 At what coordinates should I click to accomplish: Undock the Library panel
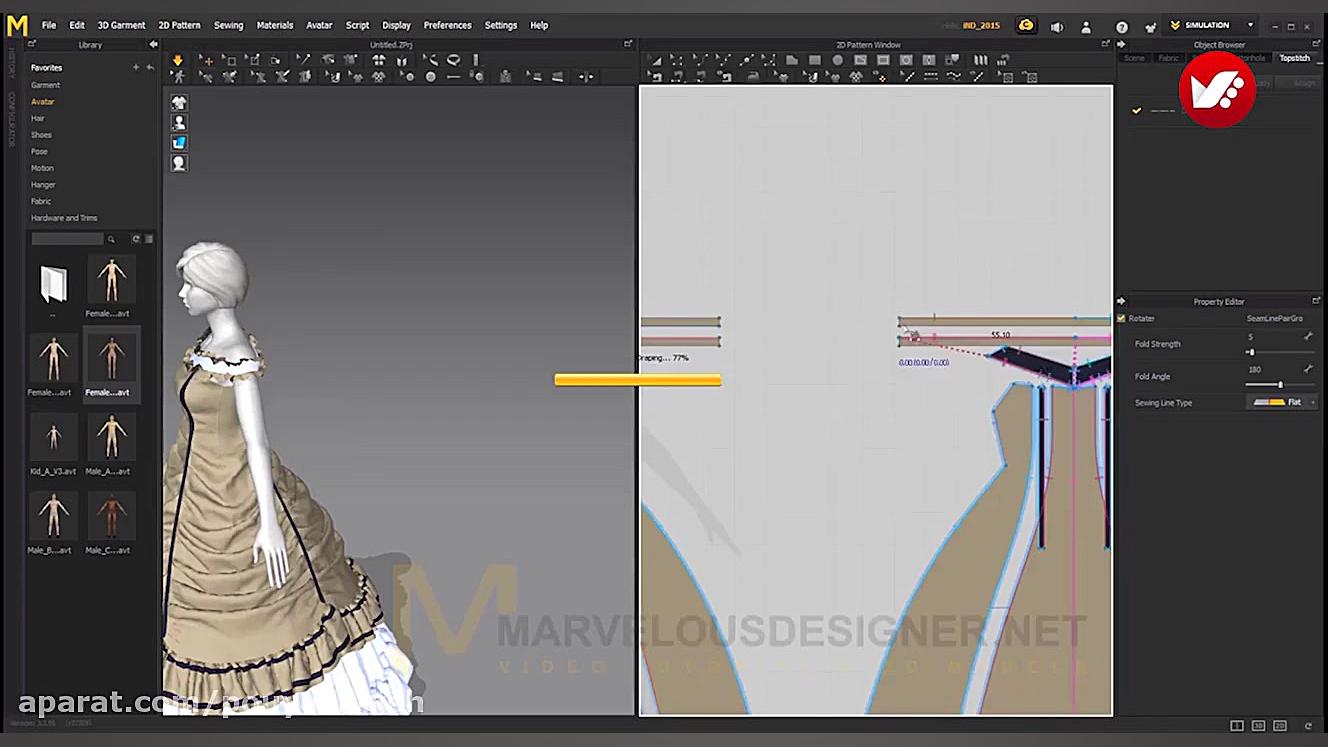[x=32, y=44]
